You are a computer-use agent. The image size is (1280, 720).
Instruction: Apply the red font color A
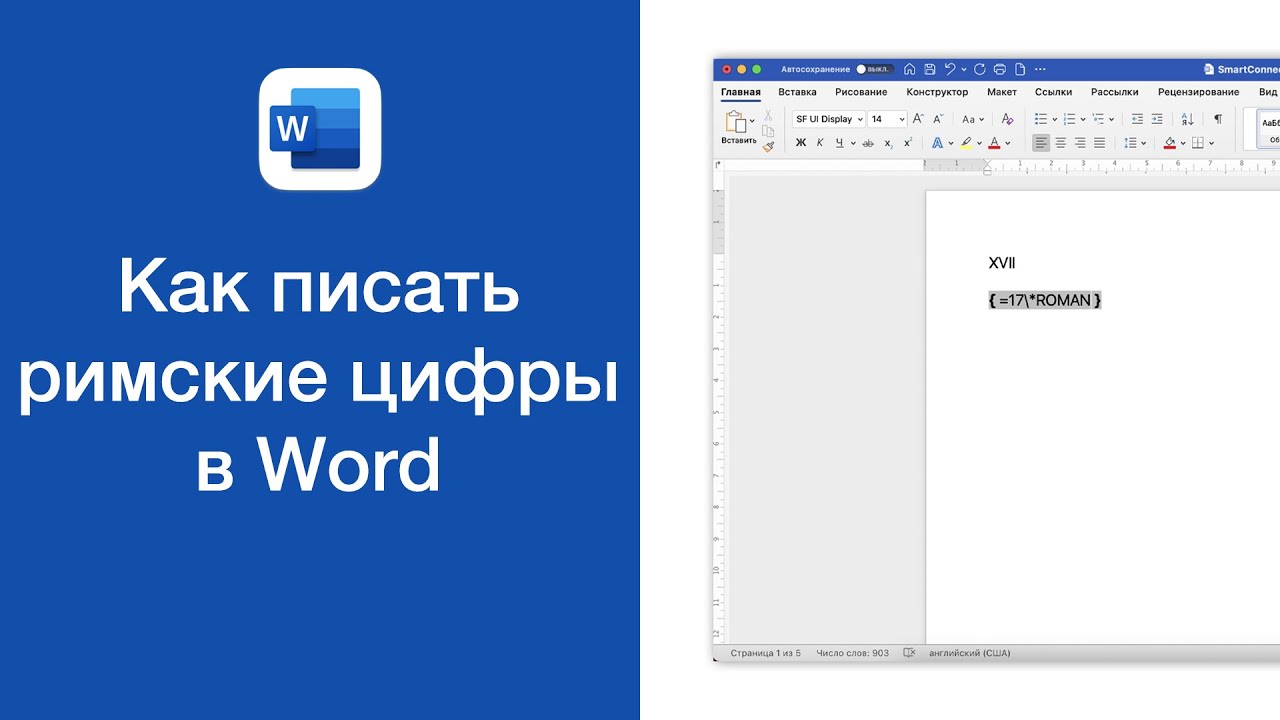tap(994, 143)
